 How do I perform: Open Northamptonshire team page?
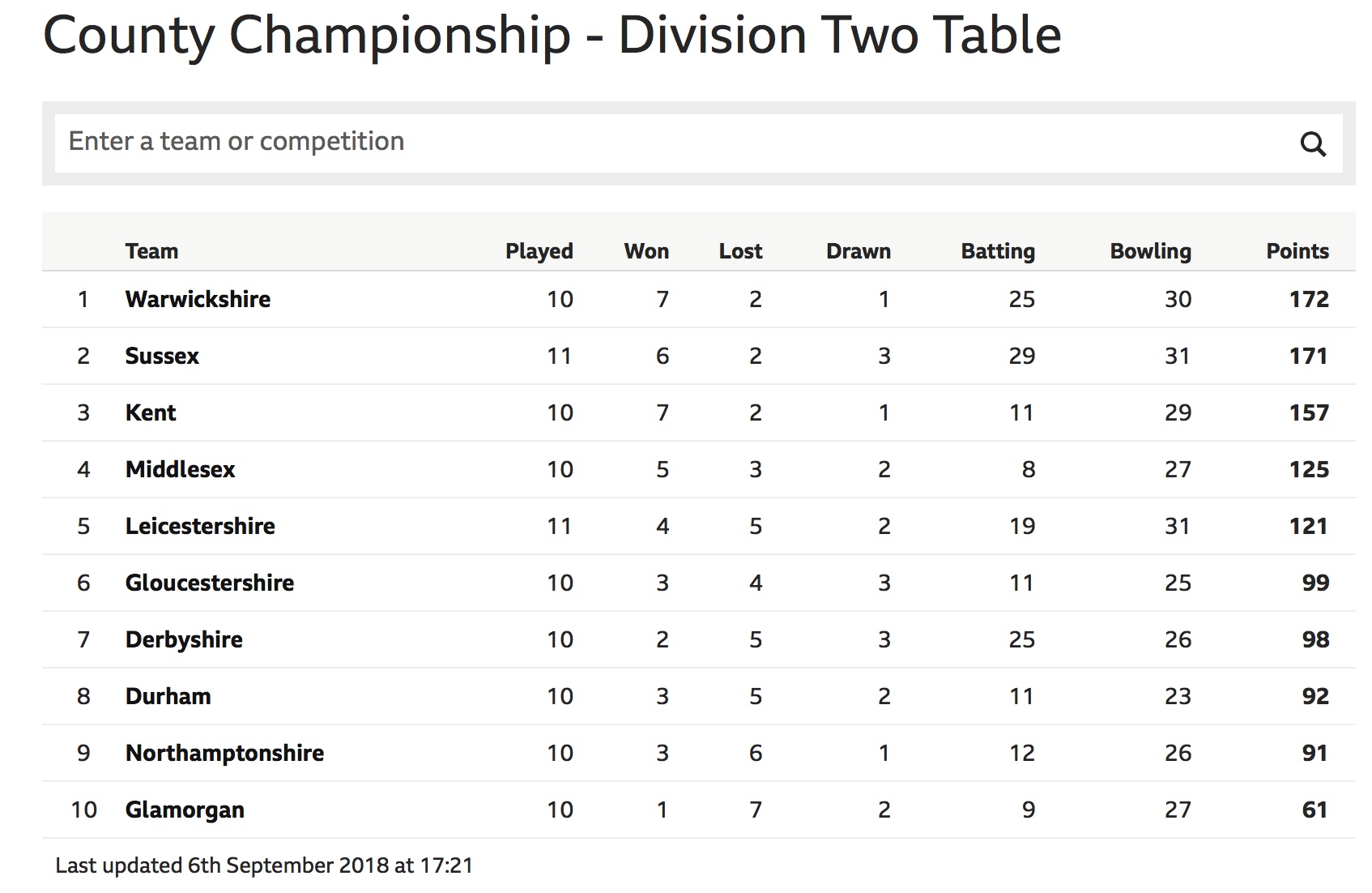coord(224,753)
